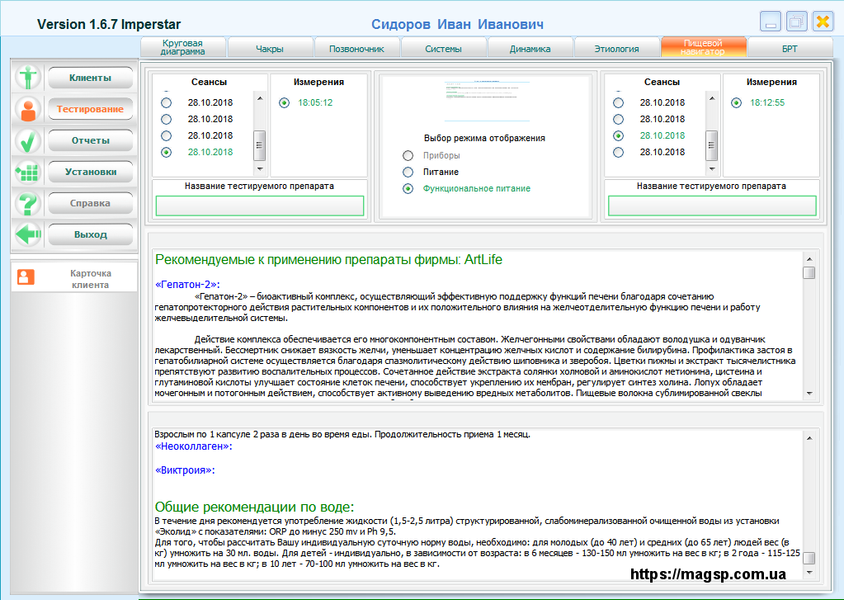
Task: Open Карточка клиента panel
Action: coord(74,278)
